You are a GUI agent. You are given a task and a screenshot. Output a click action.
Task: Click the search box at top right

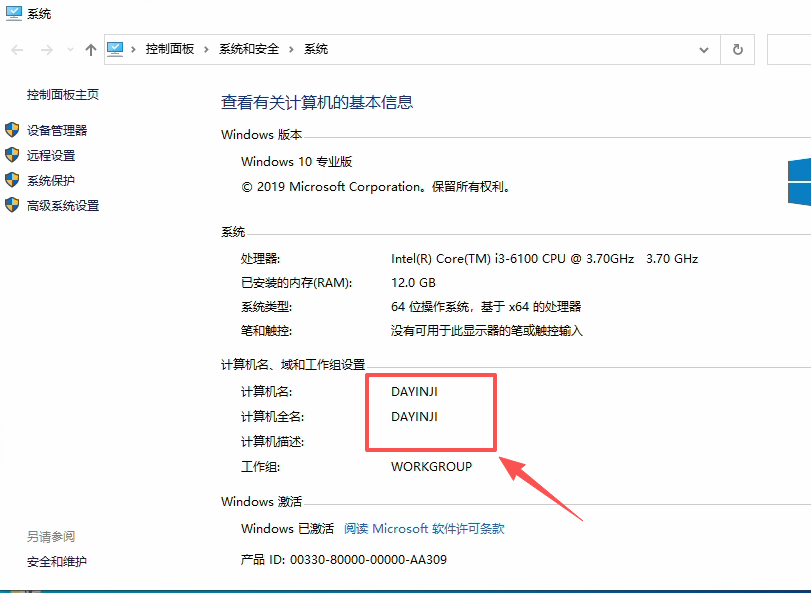[790, 49]
